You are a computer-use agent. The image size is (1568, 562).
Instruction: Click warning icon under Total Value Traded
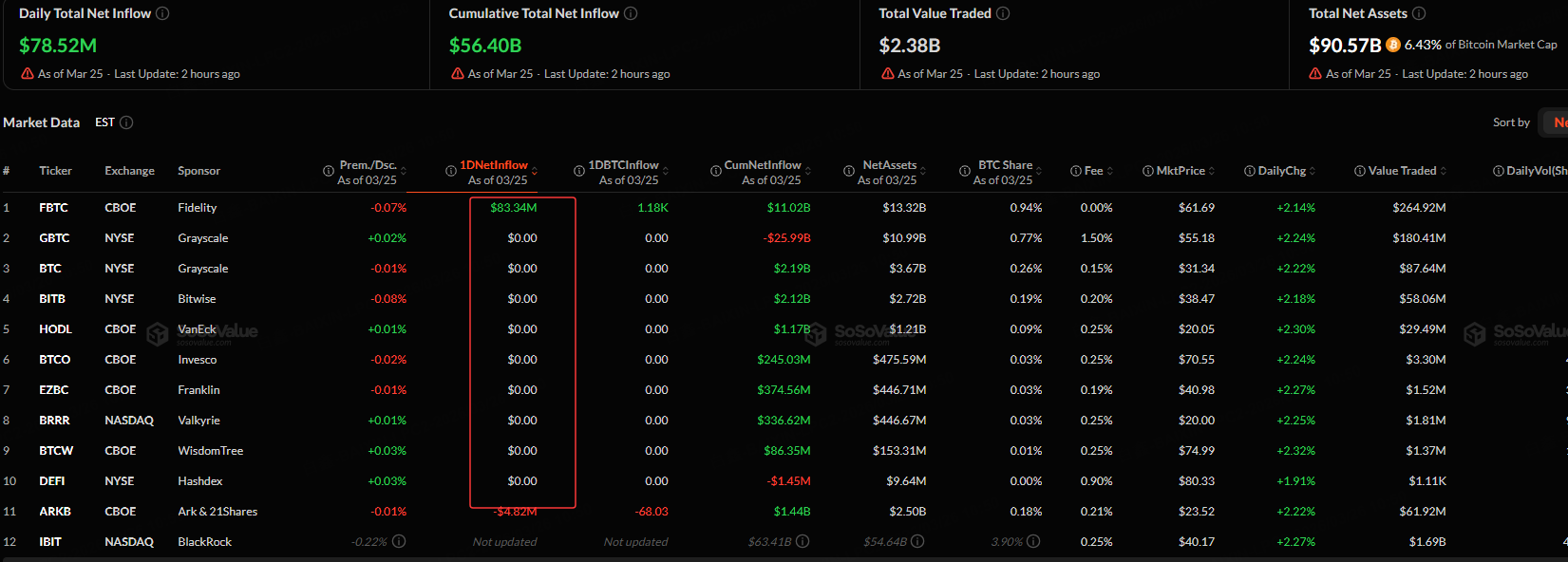pyautogui.click(x=888, y=73)
